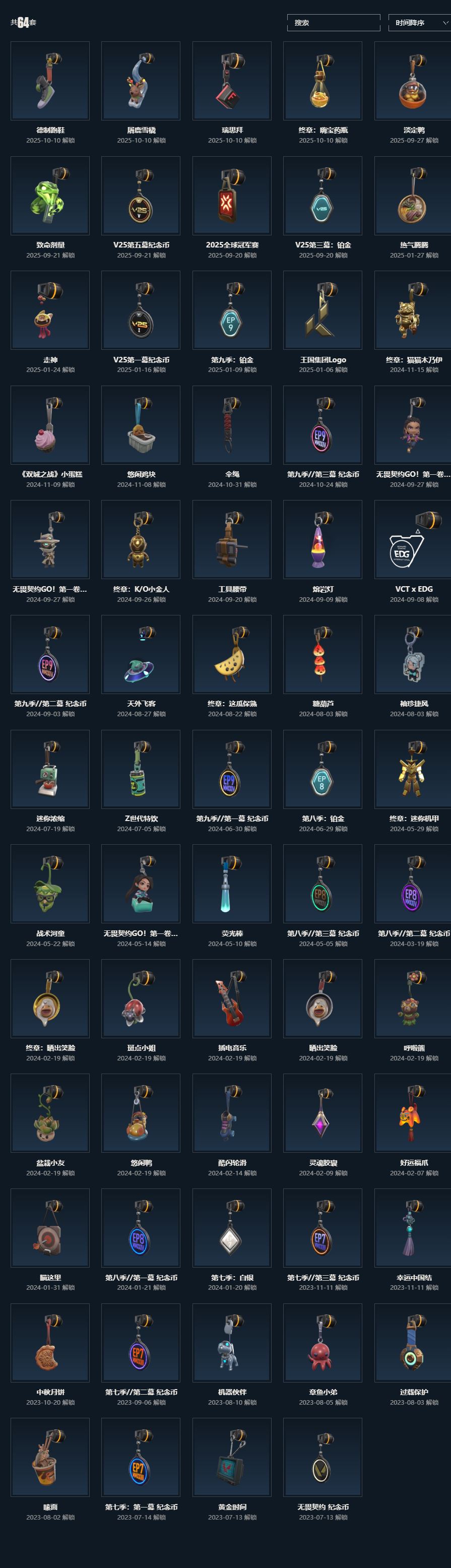Click the 第七季: 白银 silver rank charm
Image resolution: width=451 pixels, height=1568 pixels.
(232, 1228)
